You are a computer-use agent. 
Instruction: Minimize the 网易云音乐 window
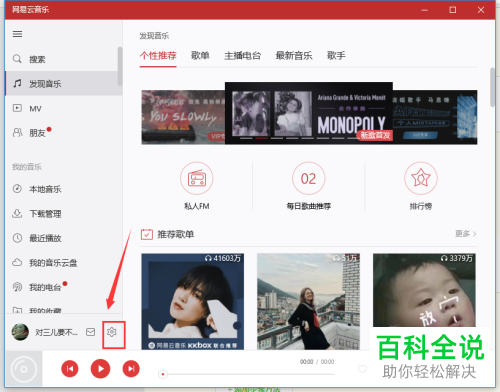(424, 10)
